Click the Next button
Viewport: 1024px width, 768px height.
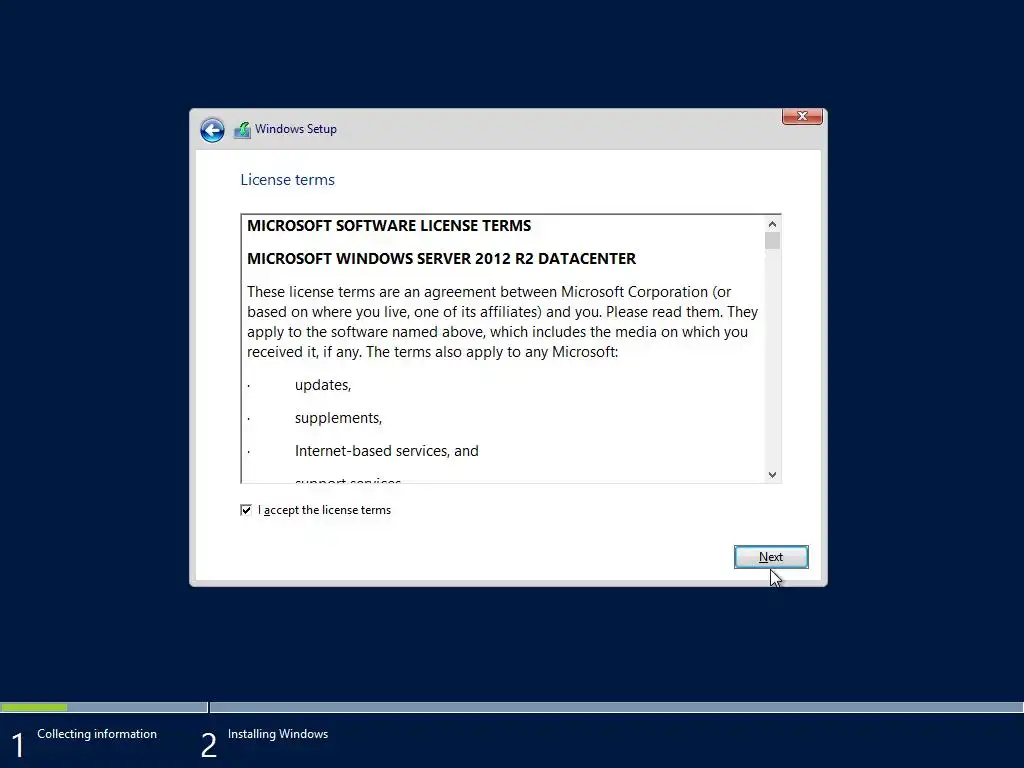(x=771, y=557)
